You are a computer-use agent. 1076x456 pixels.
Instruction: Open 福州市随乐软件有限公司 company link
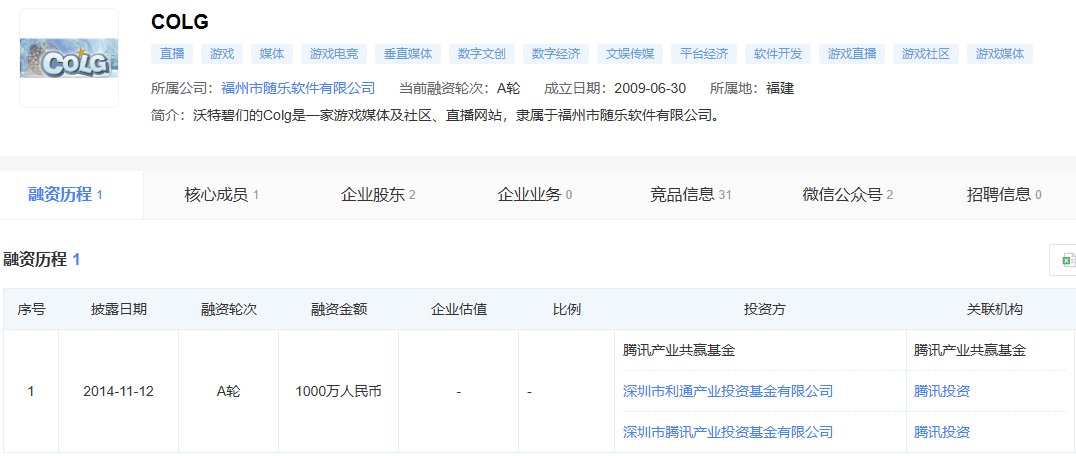click(x=299, y=88)
